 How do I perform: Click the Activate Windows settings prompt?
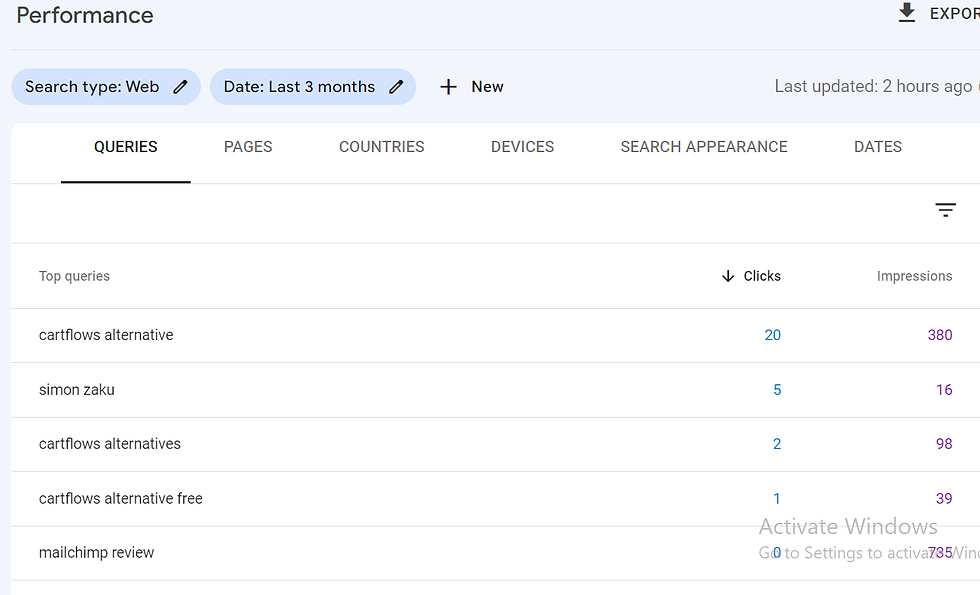[x=848, y=526]
